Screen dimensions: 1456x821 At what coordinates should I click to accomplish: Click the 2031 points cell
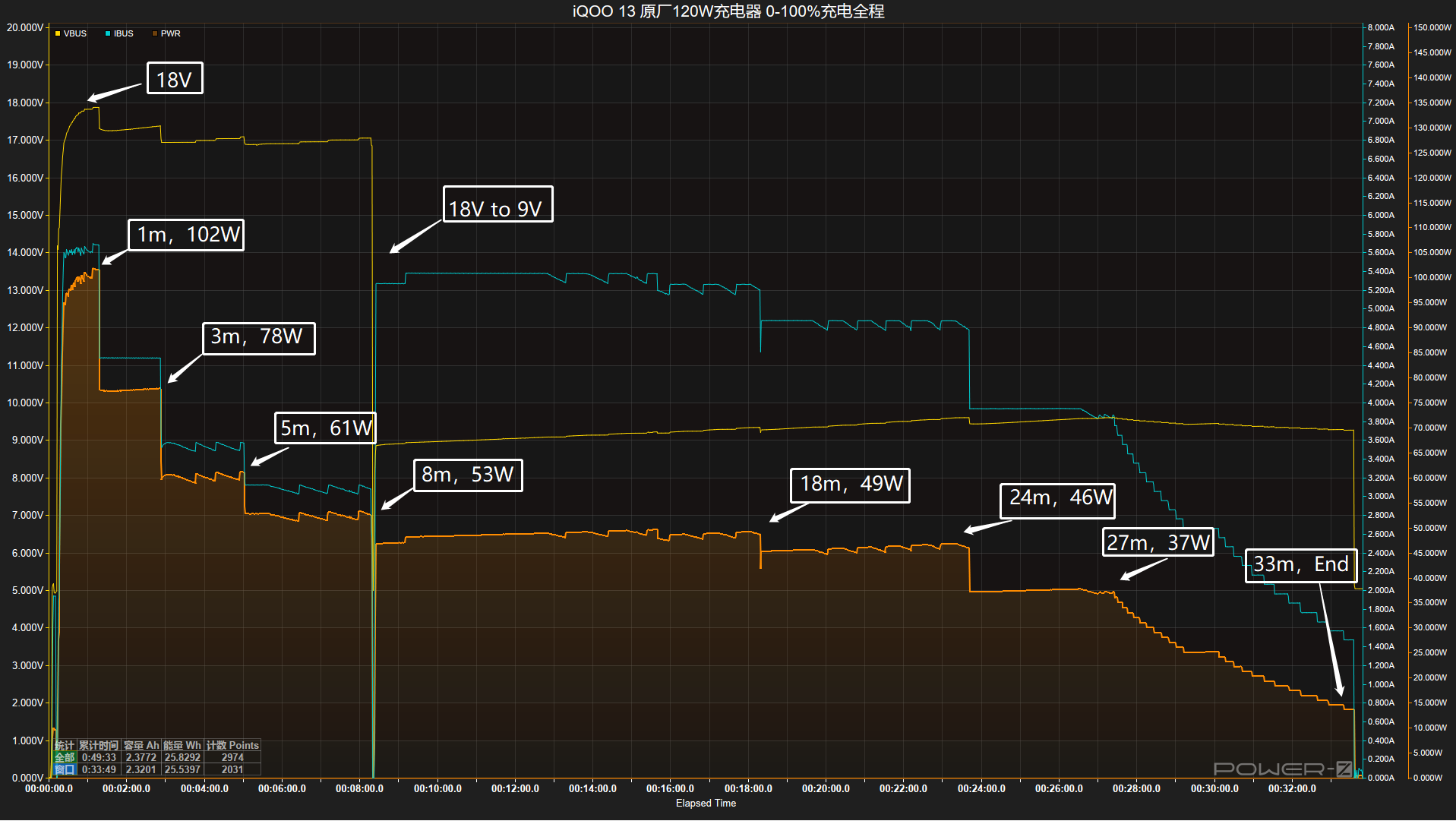[x=232, y=769]
